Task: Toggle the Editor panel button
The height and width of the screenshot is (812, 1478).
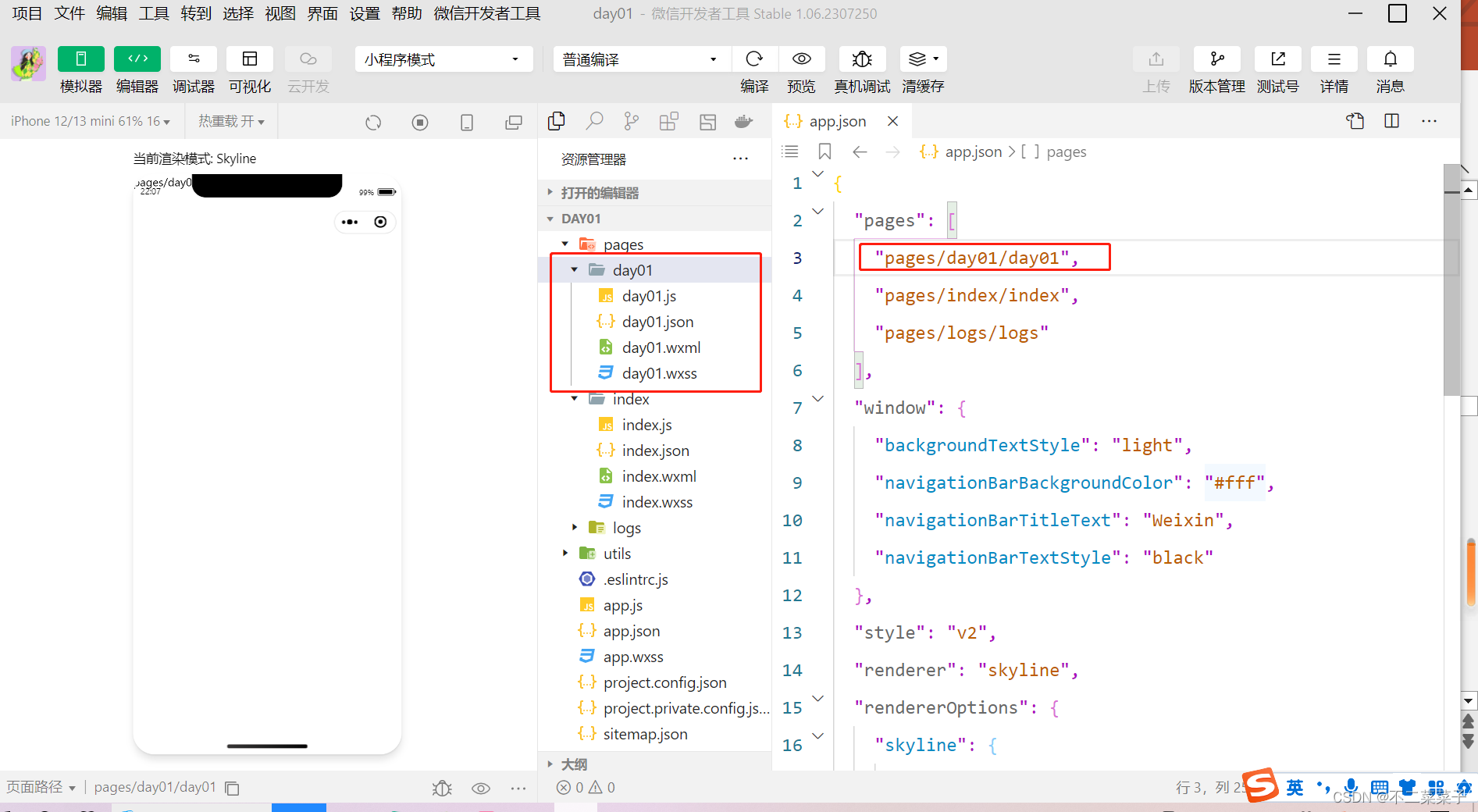Action: (137, 59)
